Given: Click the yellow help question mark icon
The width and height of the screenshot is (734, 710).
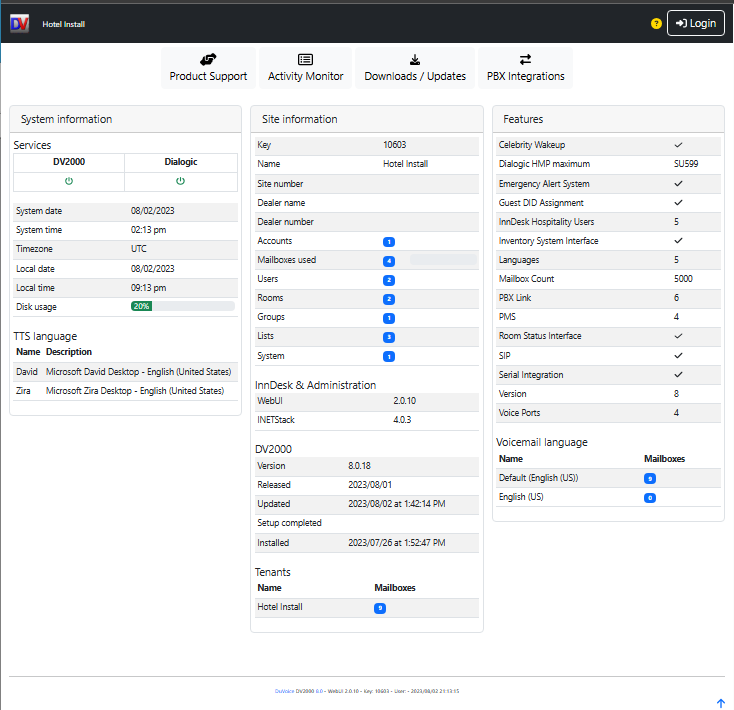Looking at the screenshot, I should pos(656,23).
